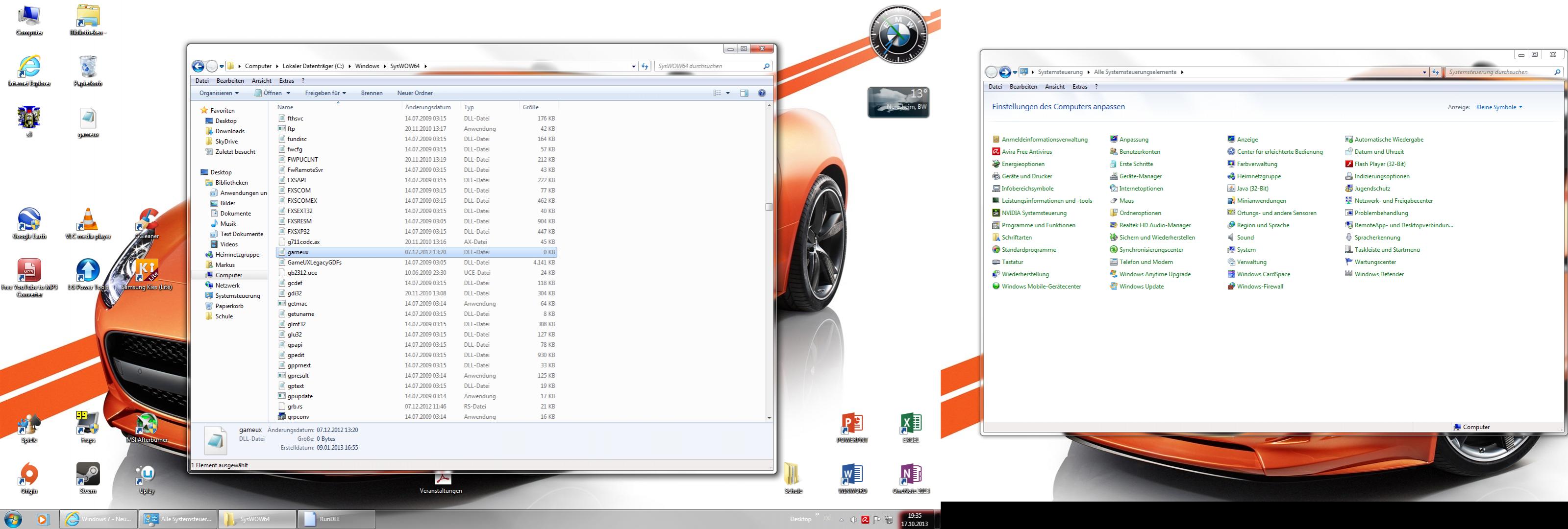Refresh the SysWOW64 folder address bar
This screenshot has width=1568, height=529.
645,66
